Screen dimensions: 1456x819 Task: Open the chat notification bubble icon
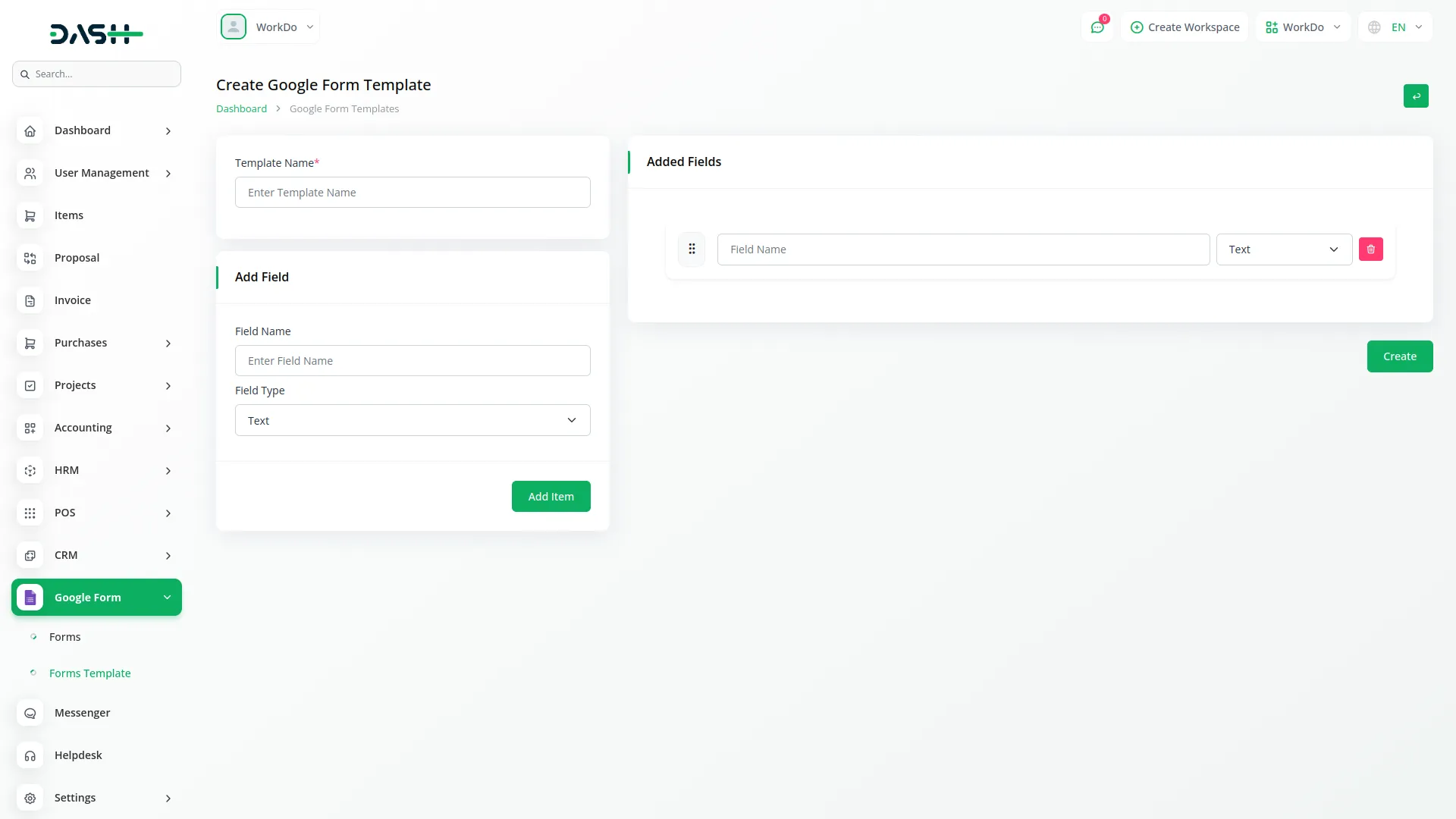click(1097, 27)
